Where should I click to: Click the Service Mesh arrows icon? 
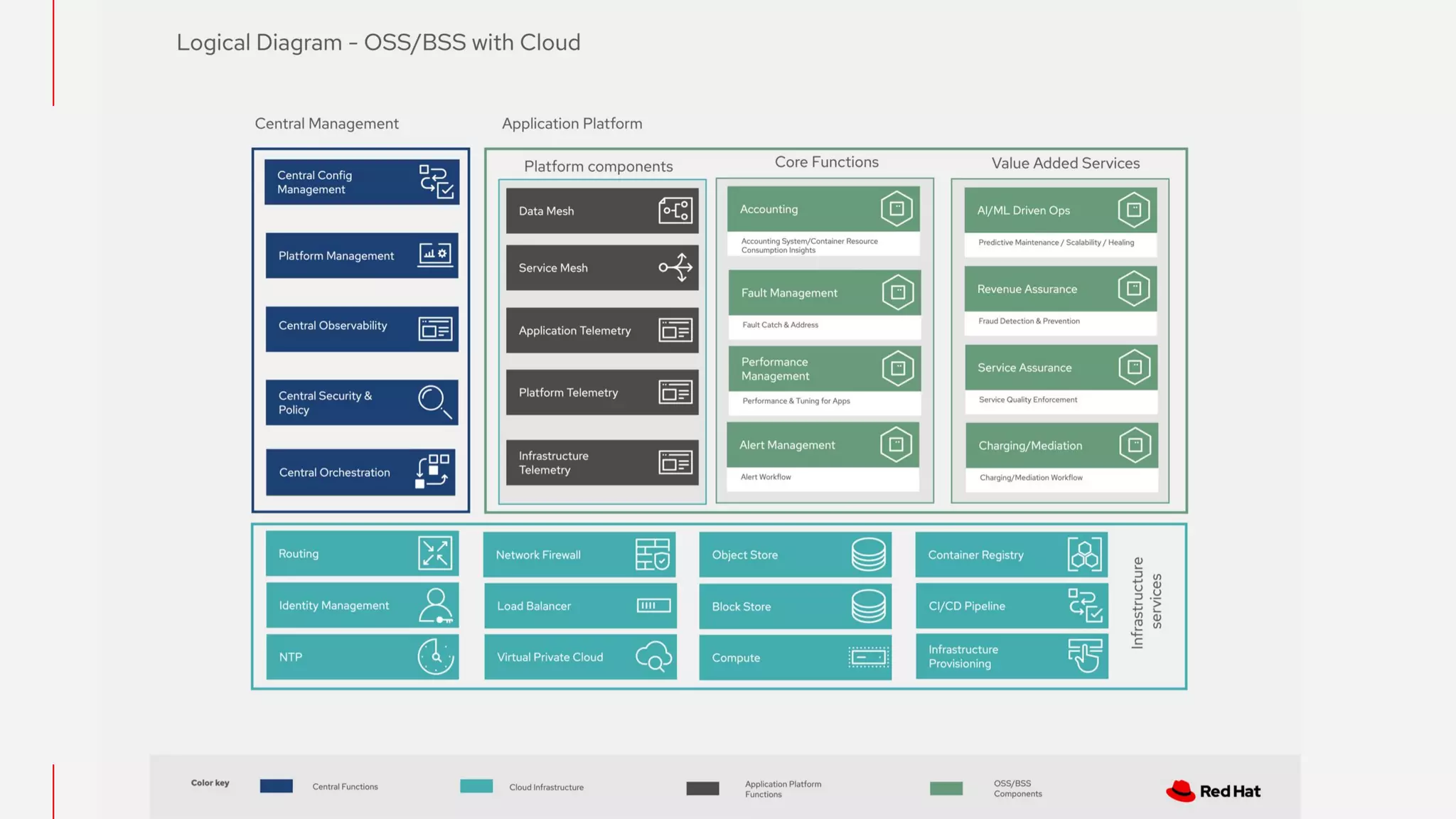coord(675,267)
